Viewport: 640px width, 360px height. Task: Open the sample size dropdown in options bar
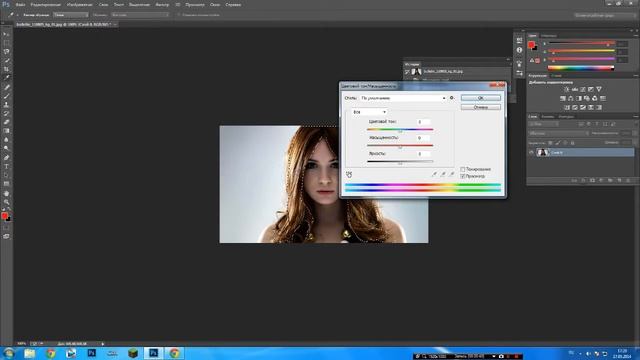pyautogui.click(x=71, y=15)
